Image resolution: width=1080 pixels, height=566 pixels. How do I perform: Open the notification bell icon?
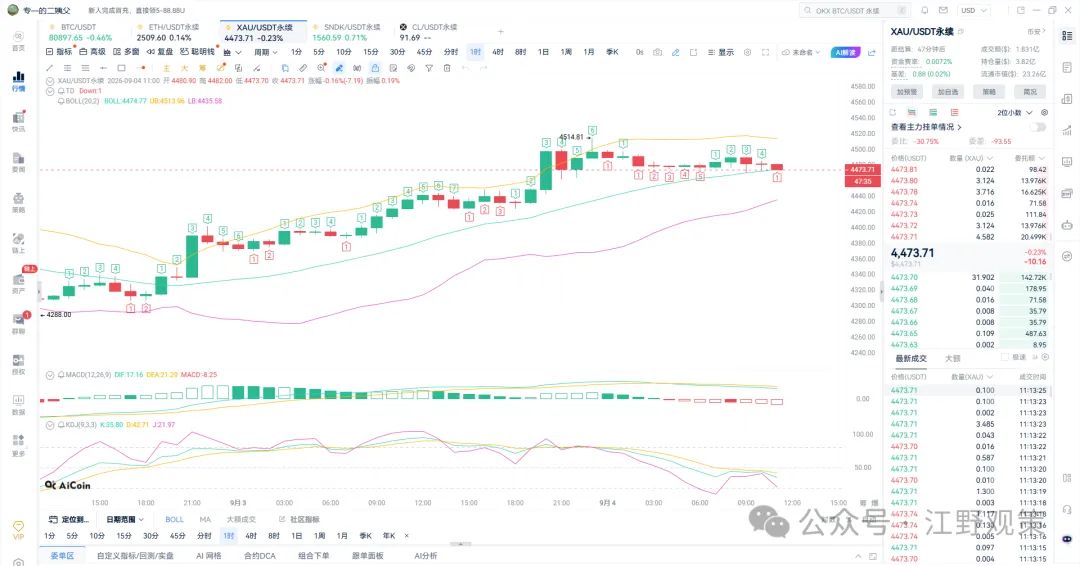click(x=925, y=10)
